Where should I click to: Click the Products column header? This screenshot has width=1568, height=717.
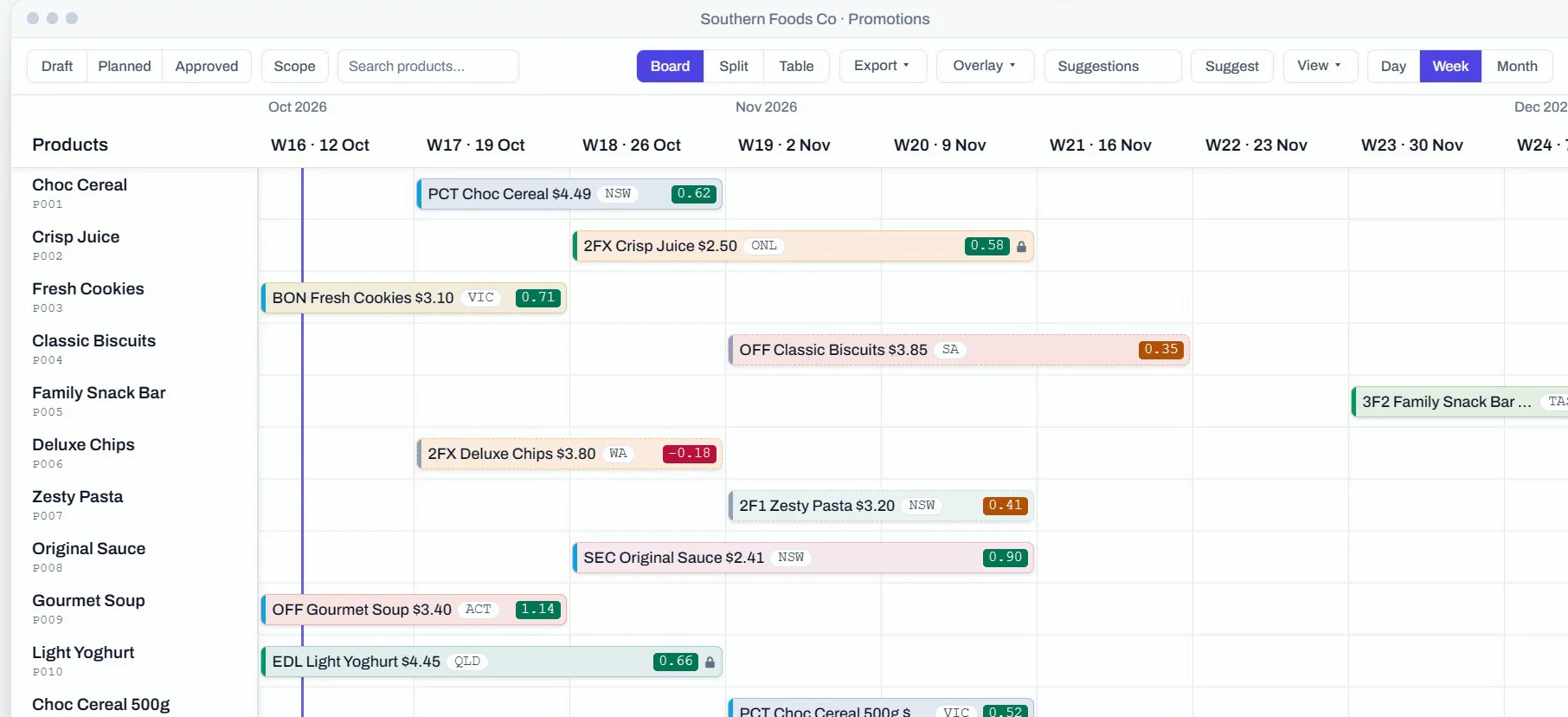pos(70,145)
